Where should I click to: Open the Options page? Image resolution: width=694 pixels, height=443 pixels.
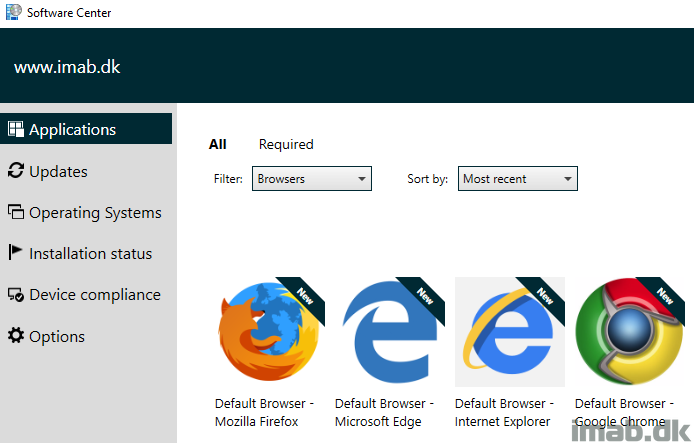pyautogui.click(x=57, y=337)
